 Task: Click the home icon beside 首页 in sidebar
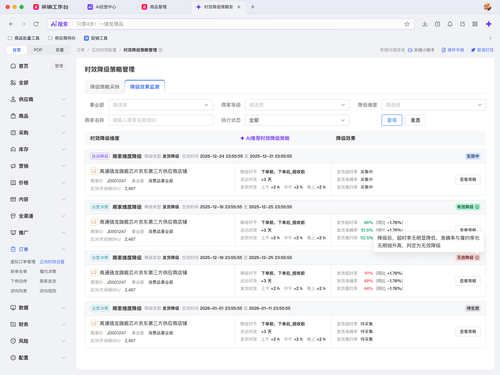13,66
